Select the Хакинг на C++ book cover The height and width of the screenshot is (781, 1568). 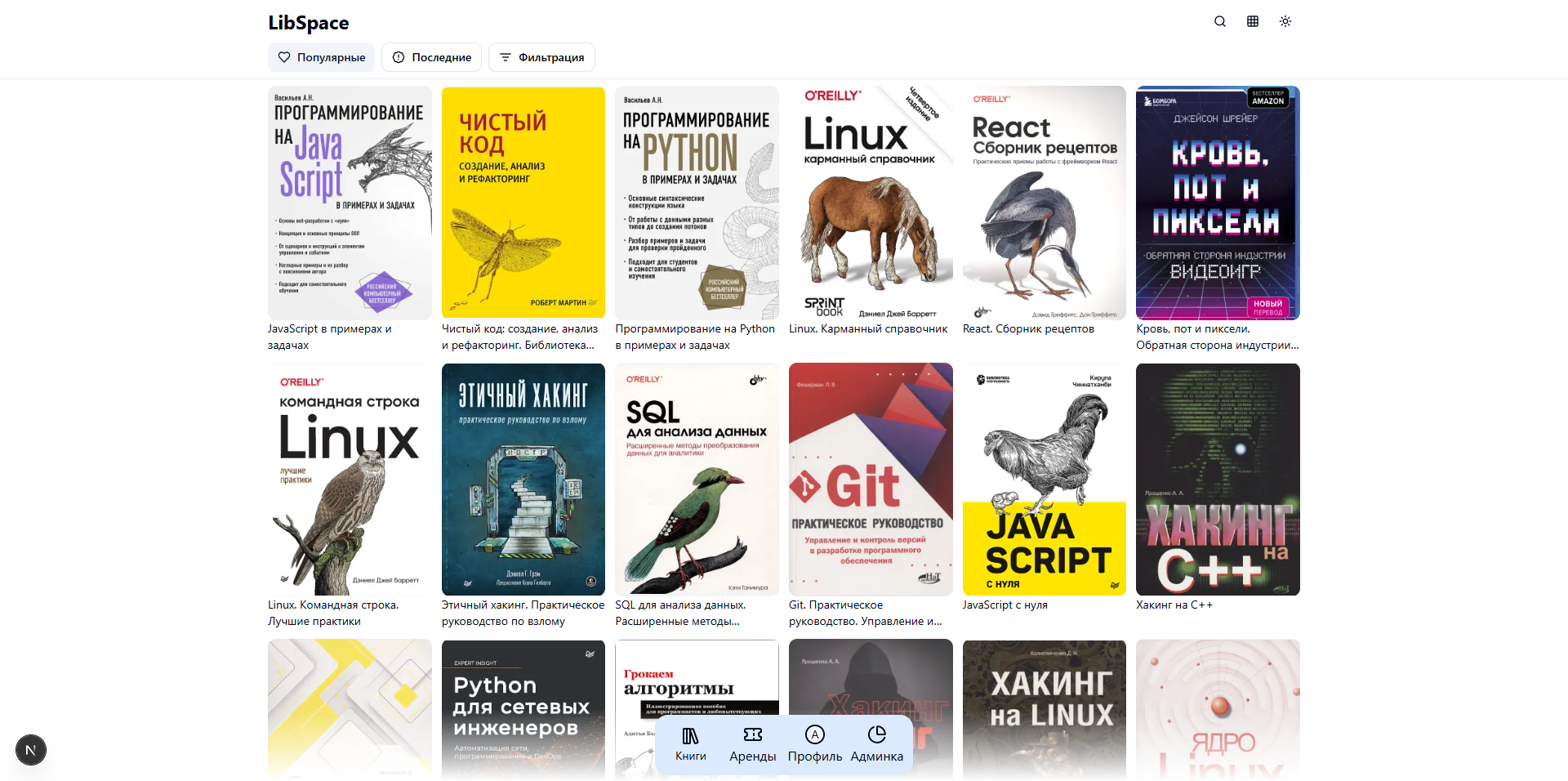click(1218, 480)
